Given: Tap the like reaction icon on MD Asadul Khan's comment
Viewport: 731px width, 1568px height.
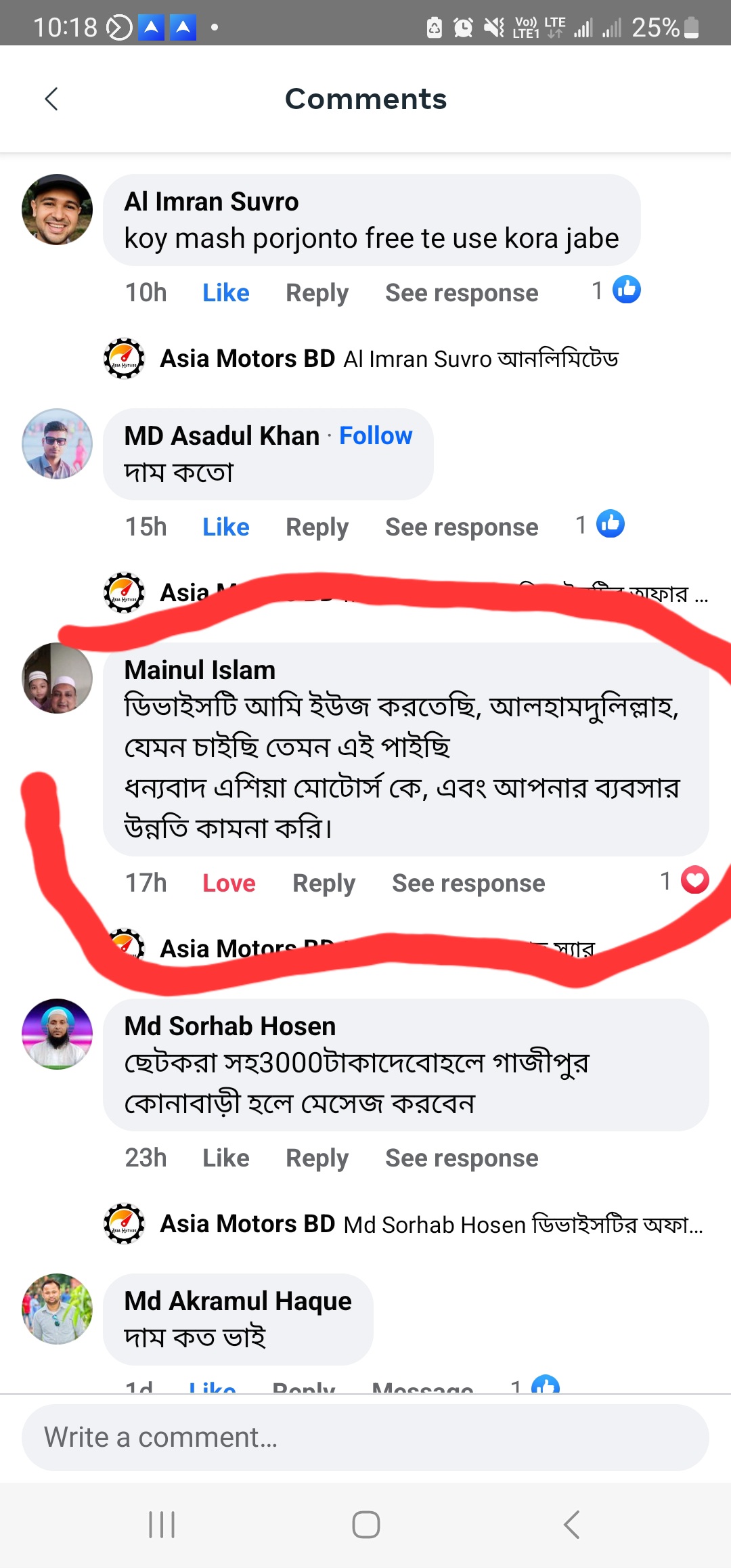Looking at the screenshot, I should 611,524.
